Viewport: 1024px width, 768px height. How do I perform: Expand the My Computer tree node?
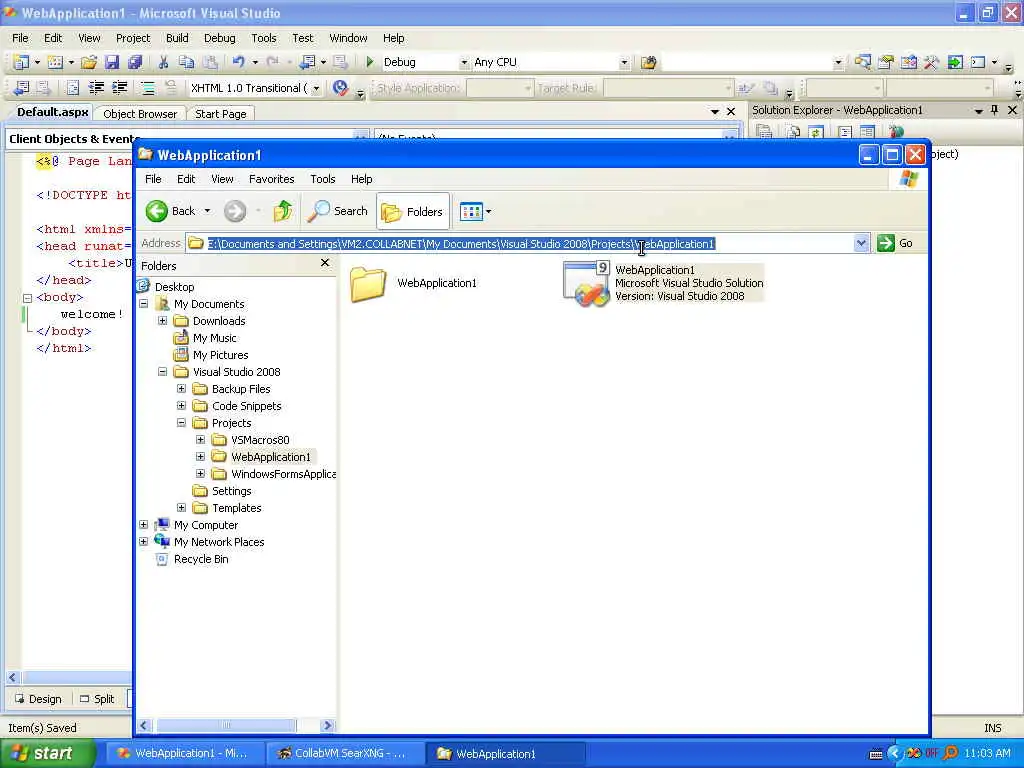click(x=144, y=524)
